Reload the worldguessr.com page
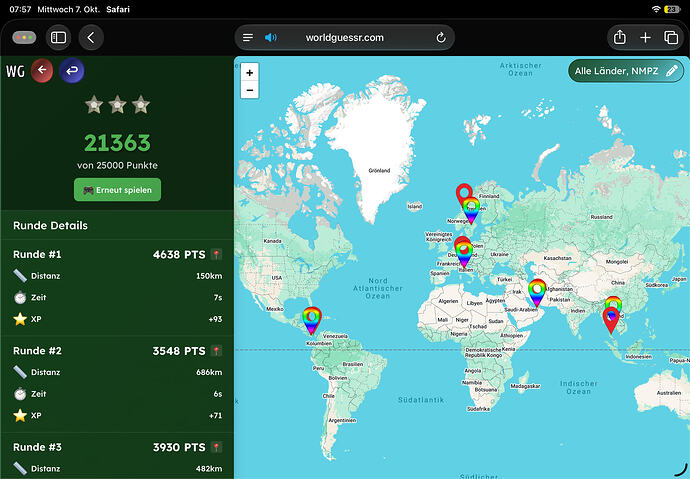690x479 pixels. 440,38
